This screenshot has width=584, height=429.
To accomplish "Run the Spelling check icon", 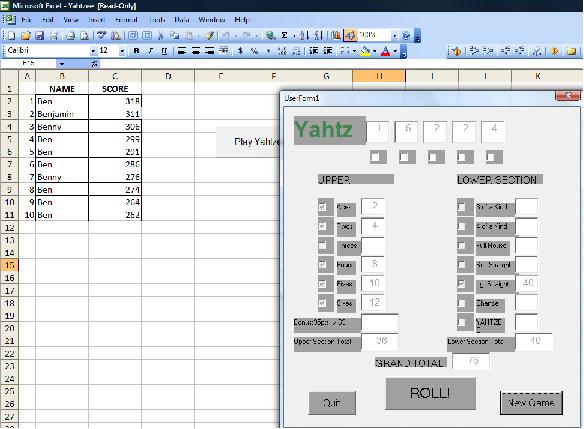I will (101, 35).
